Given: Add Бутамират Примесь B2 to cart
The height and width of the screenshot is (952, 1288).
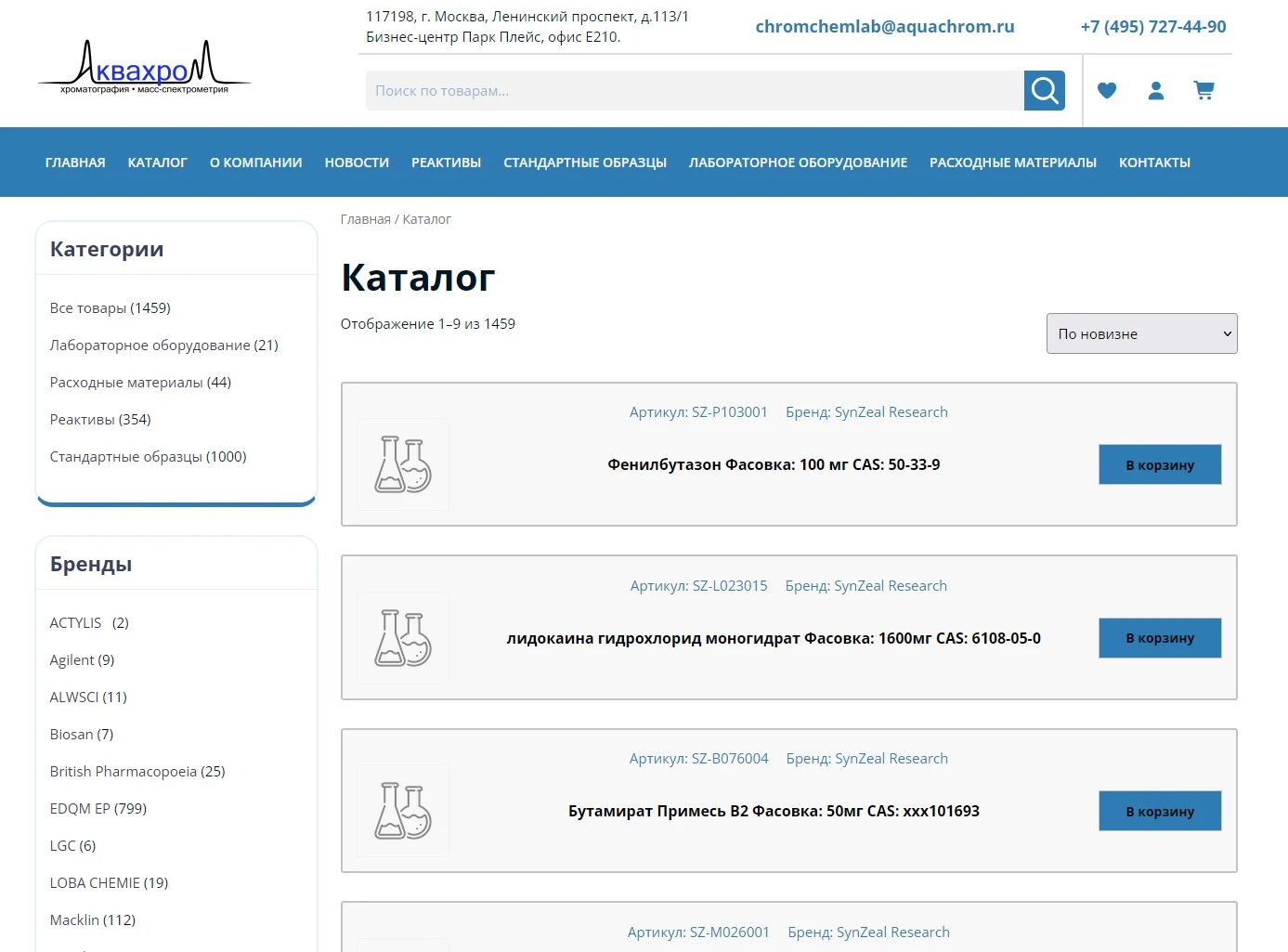Looking at the screenshot, I should coord(1159,811).
